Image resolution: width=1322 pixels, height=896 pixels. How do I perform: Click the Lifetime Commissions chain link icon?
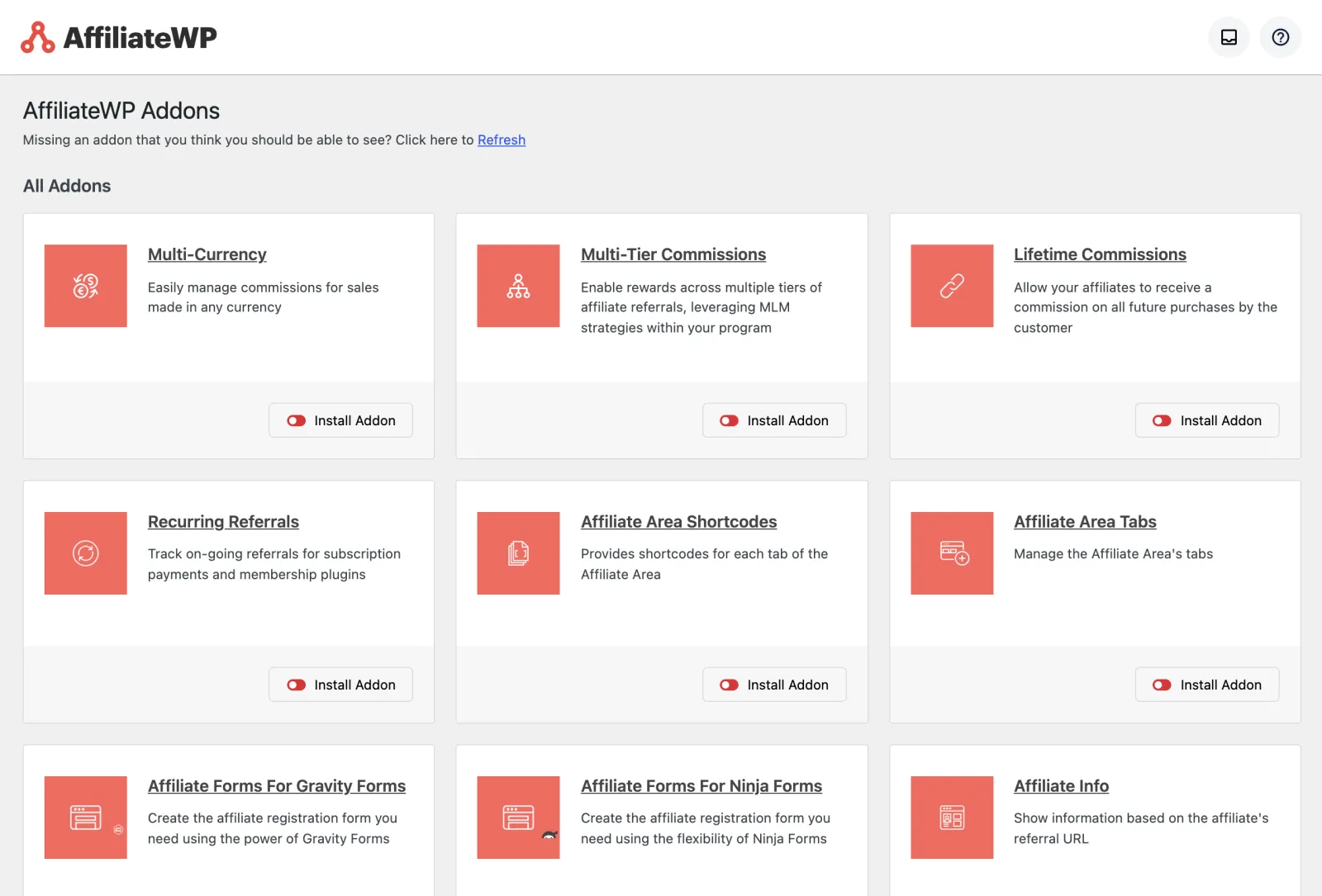pyautogui.click(x=952, y=286)
